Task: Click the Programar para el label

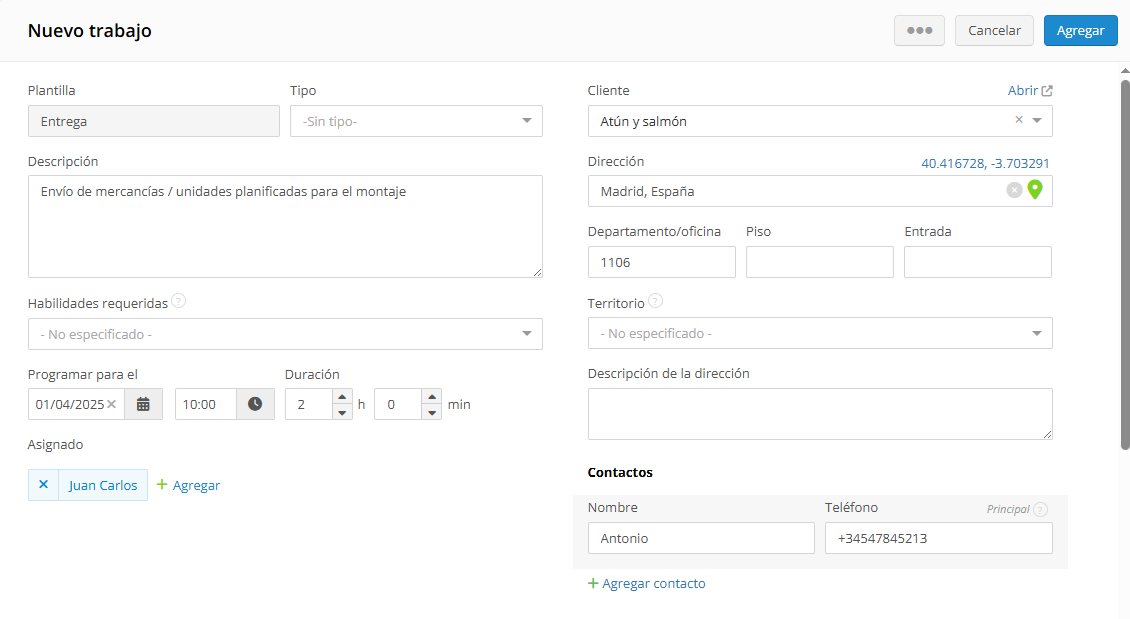Action: [83, 375]
